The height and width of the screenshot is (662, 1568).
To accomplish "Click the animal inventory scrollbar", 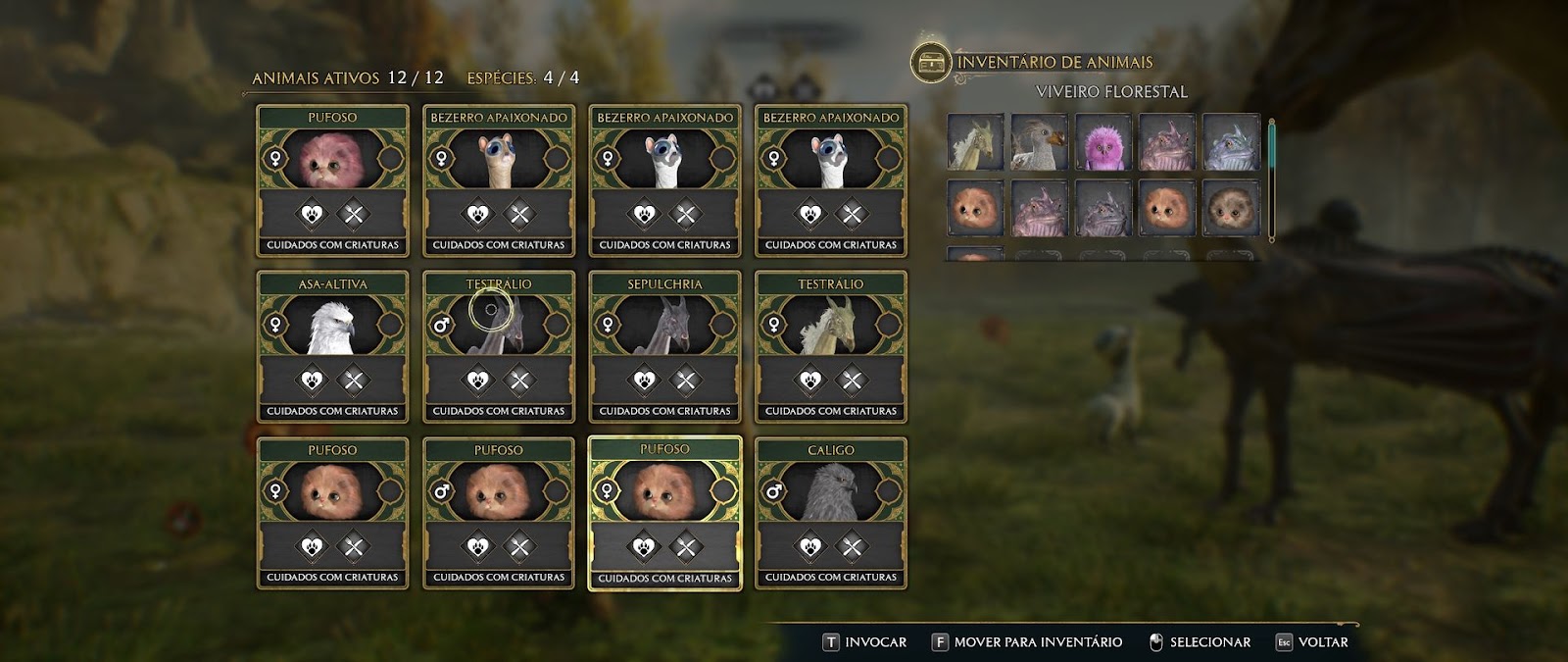I will click(x=1272, y=179).
